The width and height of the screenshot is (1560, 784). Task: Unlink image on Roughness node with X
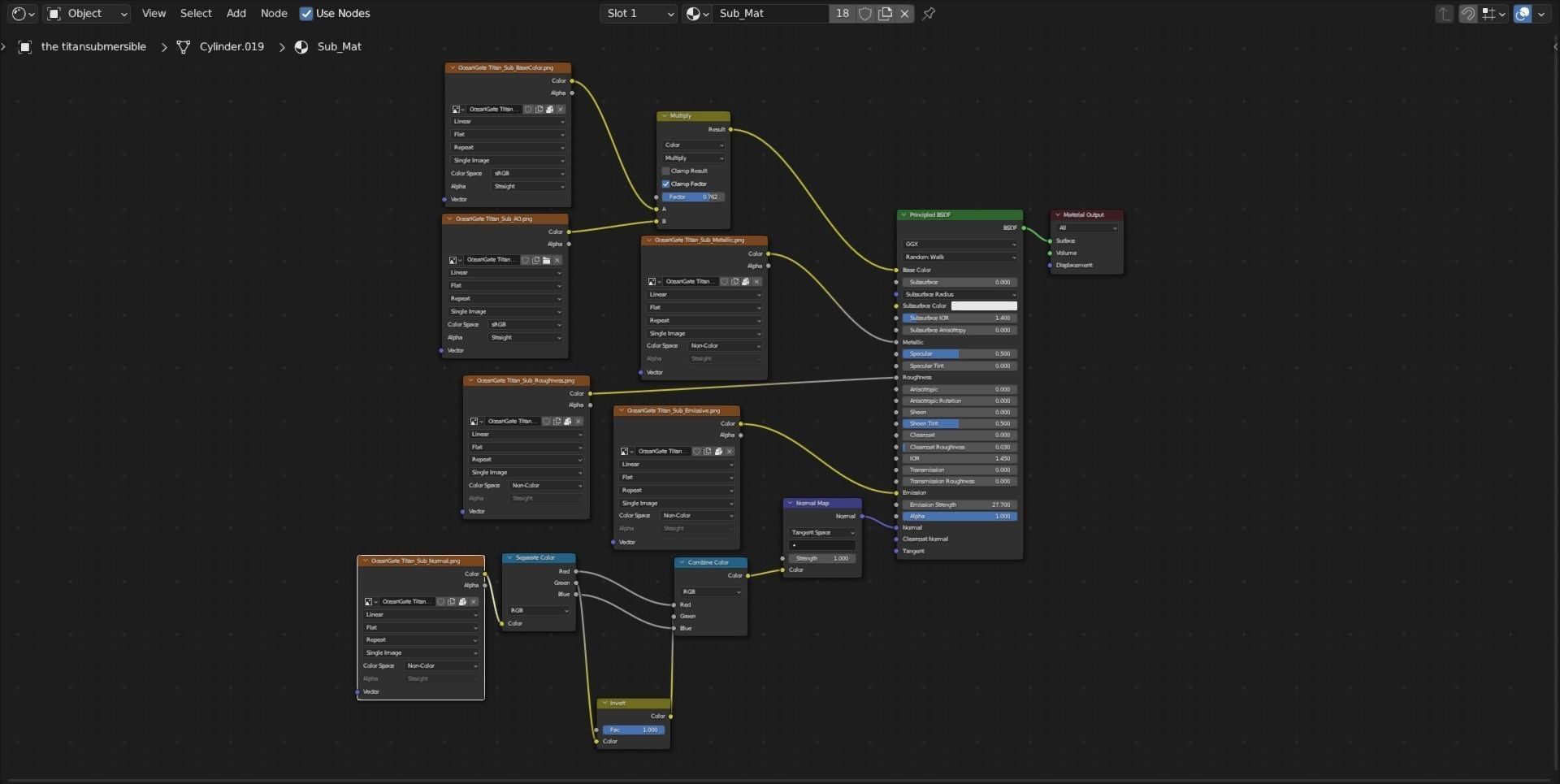tap(578, 421)
